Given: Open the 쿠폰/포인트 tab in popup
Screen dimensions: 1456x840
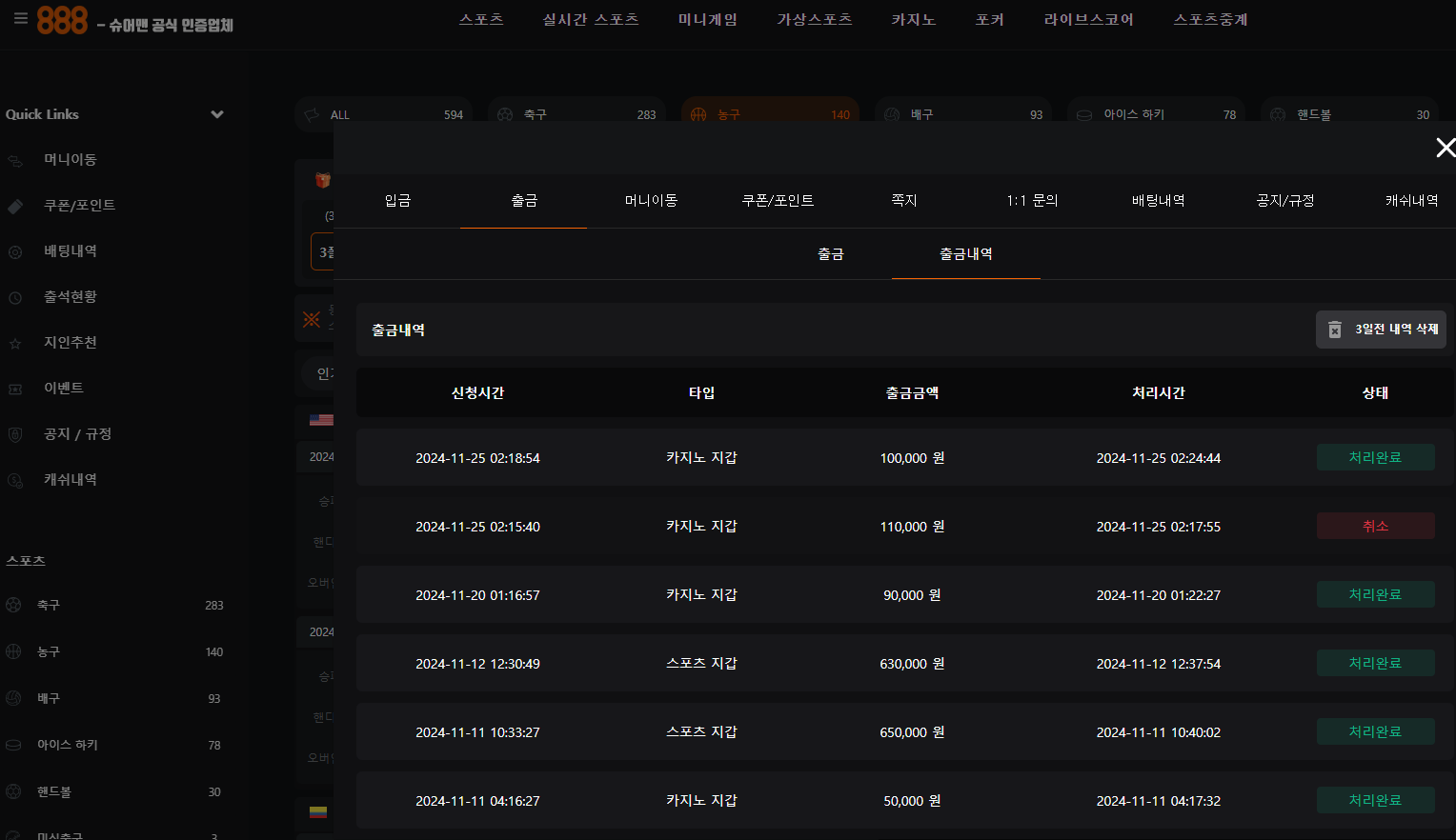Looking at the screenshot, I should pyautogui.click(x=778, y=201).
